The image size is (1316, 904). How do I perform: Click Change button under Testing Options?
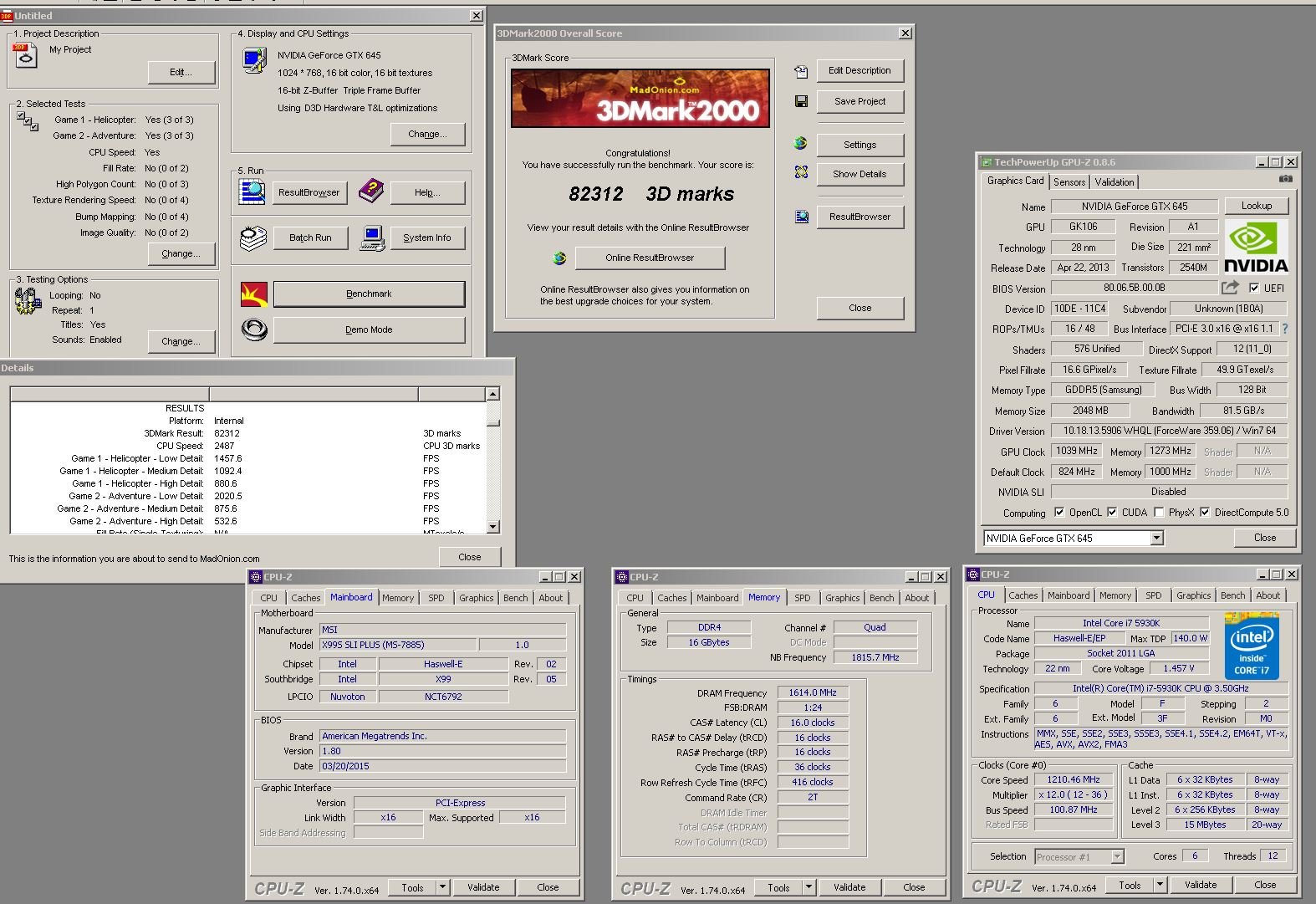tap(181, 342)
